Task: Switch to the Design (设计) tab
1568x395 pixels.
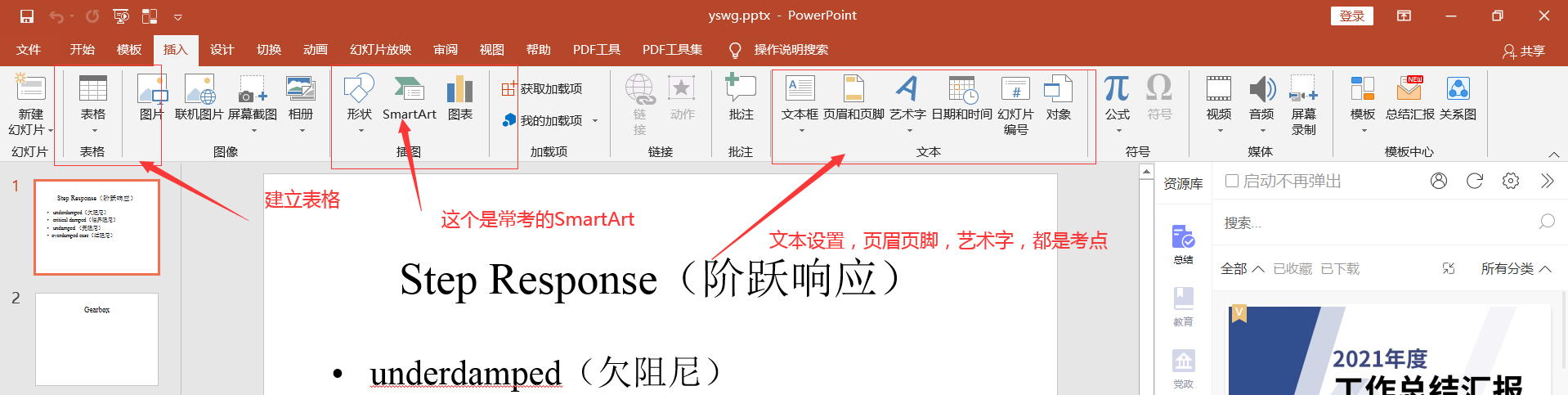Action: coord(222,50)
